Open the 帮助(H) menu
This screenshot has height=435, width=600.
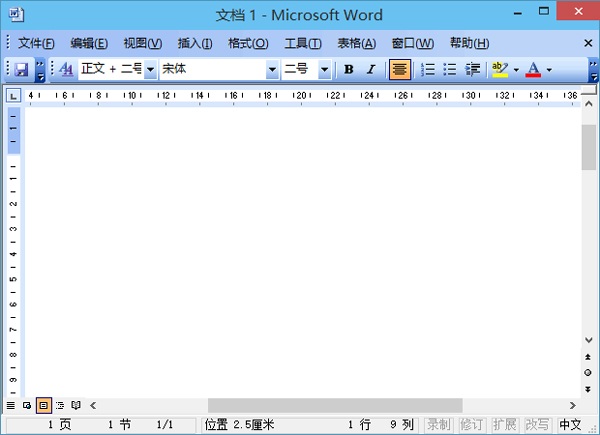(x=469, y=43)
